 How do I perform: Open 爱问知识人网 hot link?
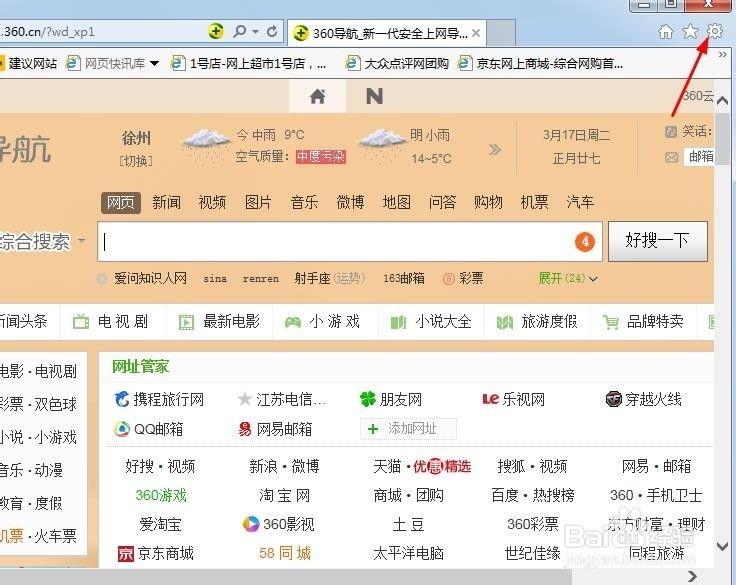point(150,278)
